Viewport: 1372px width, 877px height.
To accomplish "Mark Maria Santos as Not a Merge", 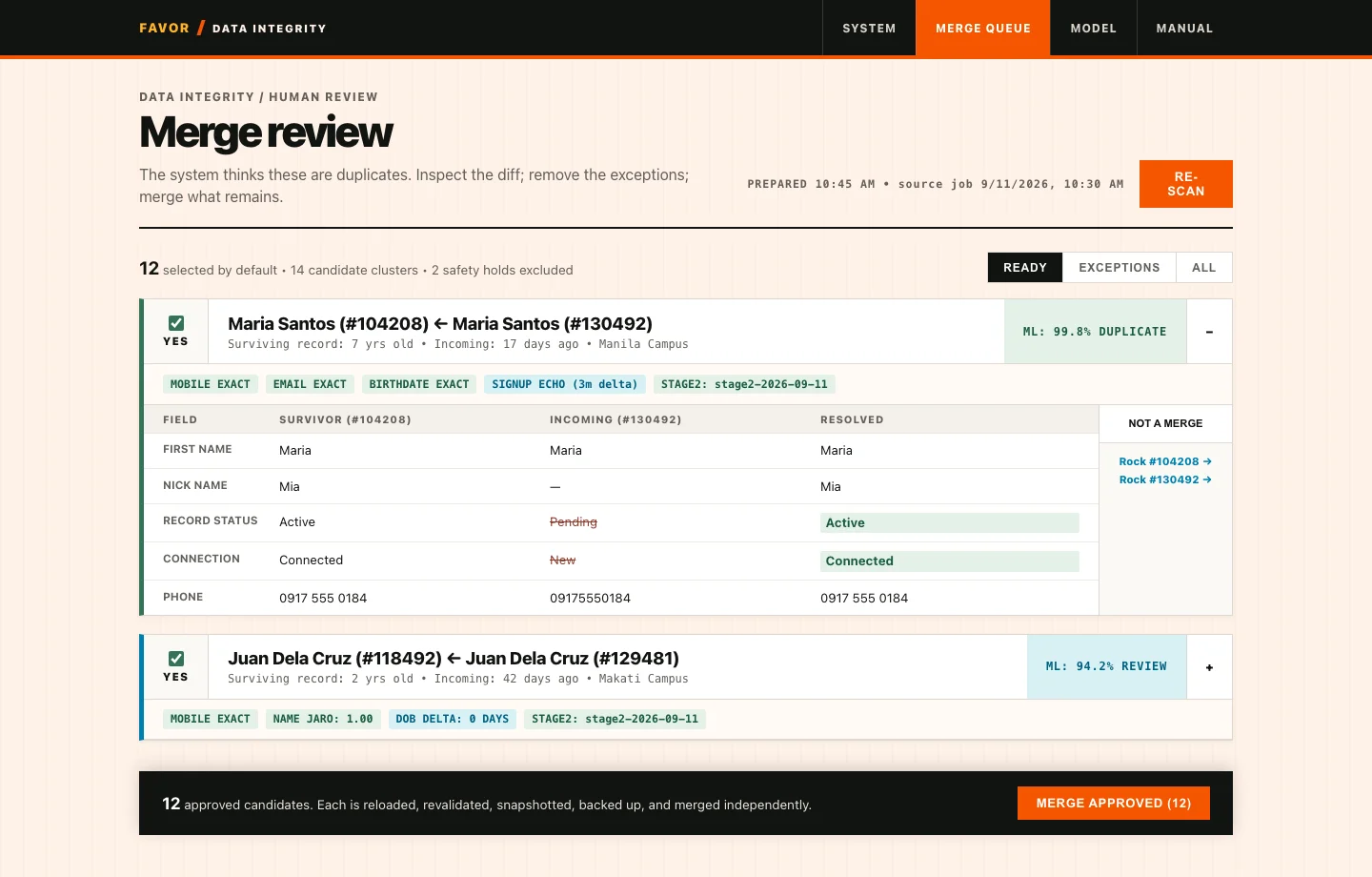I will point(1165,423).
